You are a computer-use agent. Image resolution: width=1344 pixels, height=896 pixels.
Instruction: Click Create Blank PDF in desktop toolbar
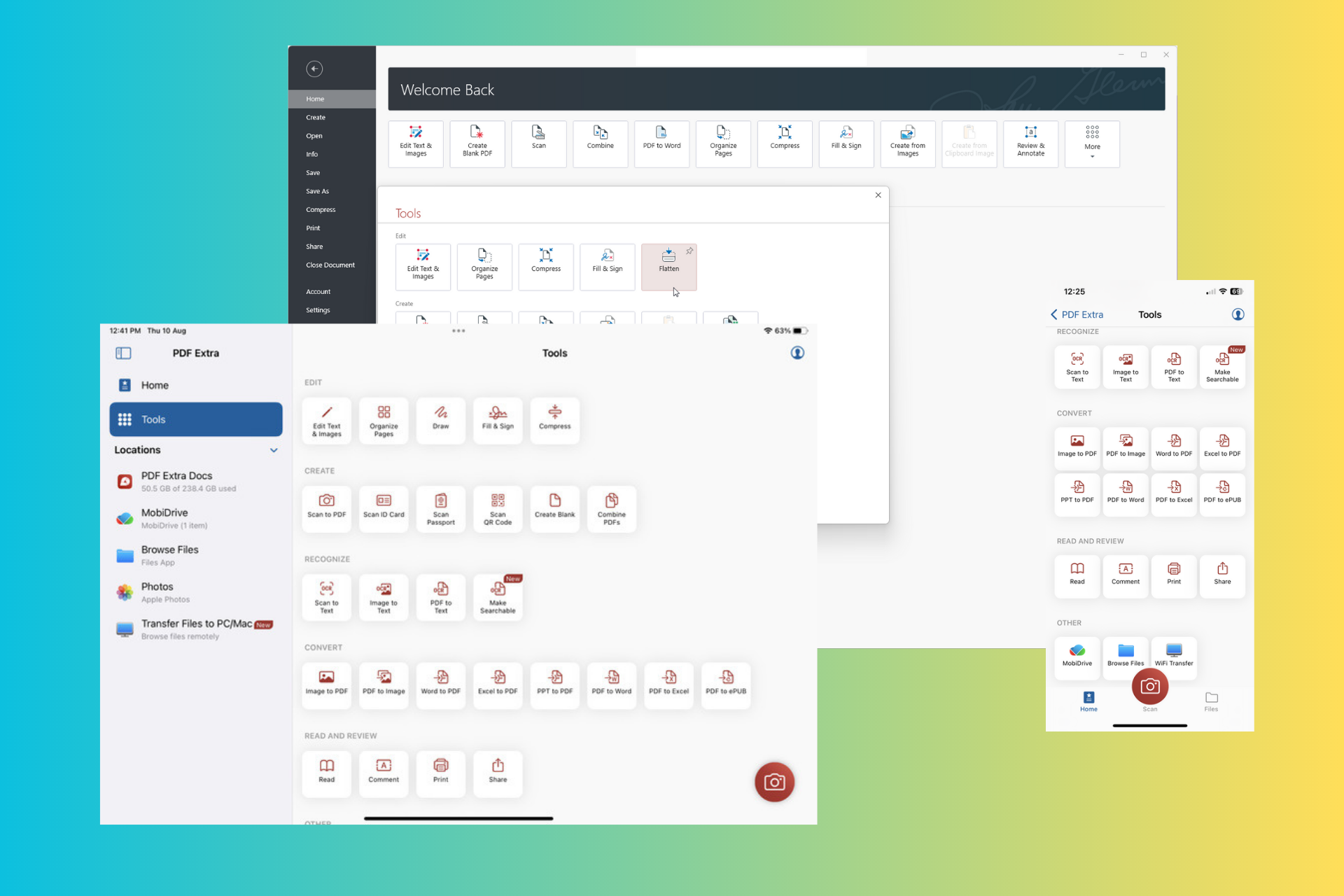pyautogui.click(x=477, y=144)
